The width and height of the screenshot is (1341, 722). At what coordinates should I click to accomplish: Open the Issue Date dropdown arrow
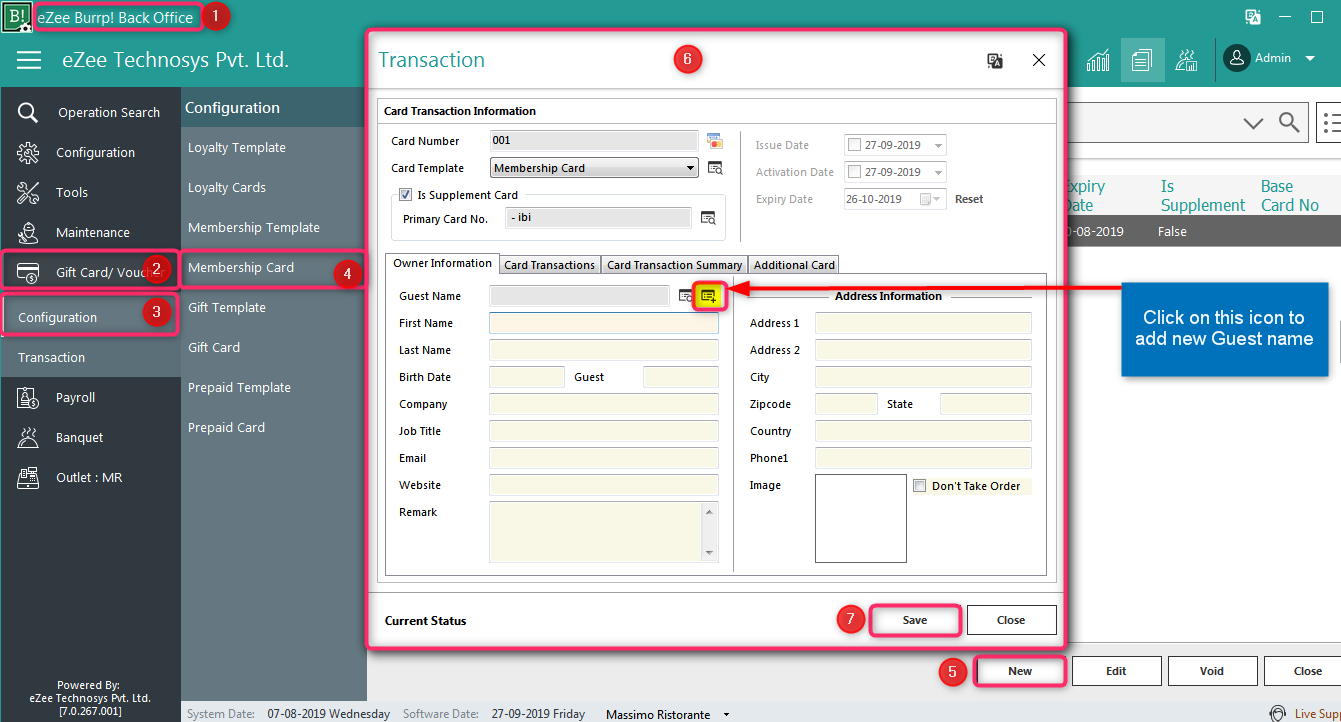[938, 146]
